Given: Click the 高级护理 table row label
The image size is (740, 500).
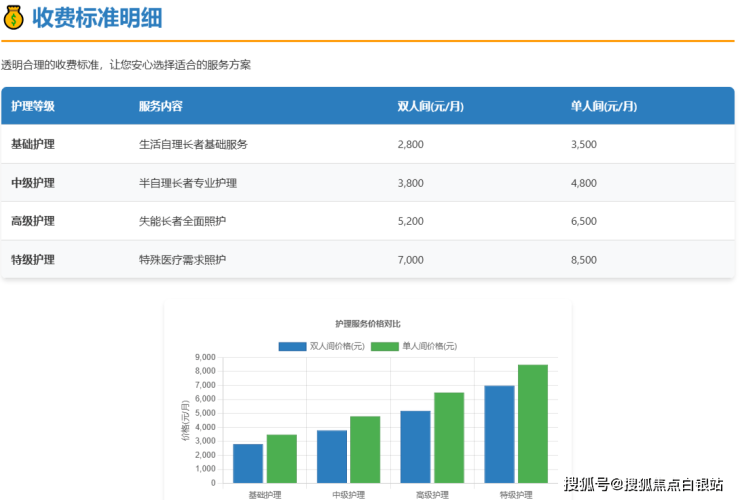Looking at the screenshot, I should [33, 221].
